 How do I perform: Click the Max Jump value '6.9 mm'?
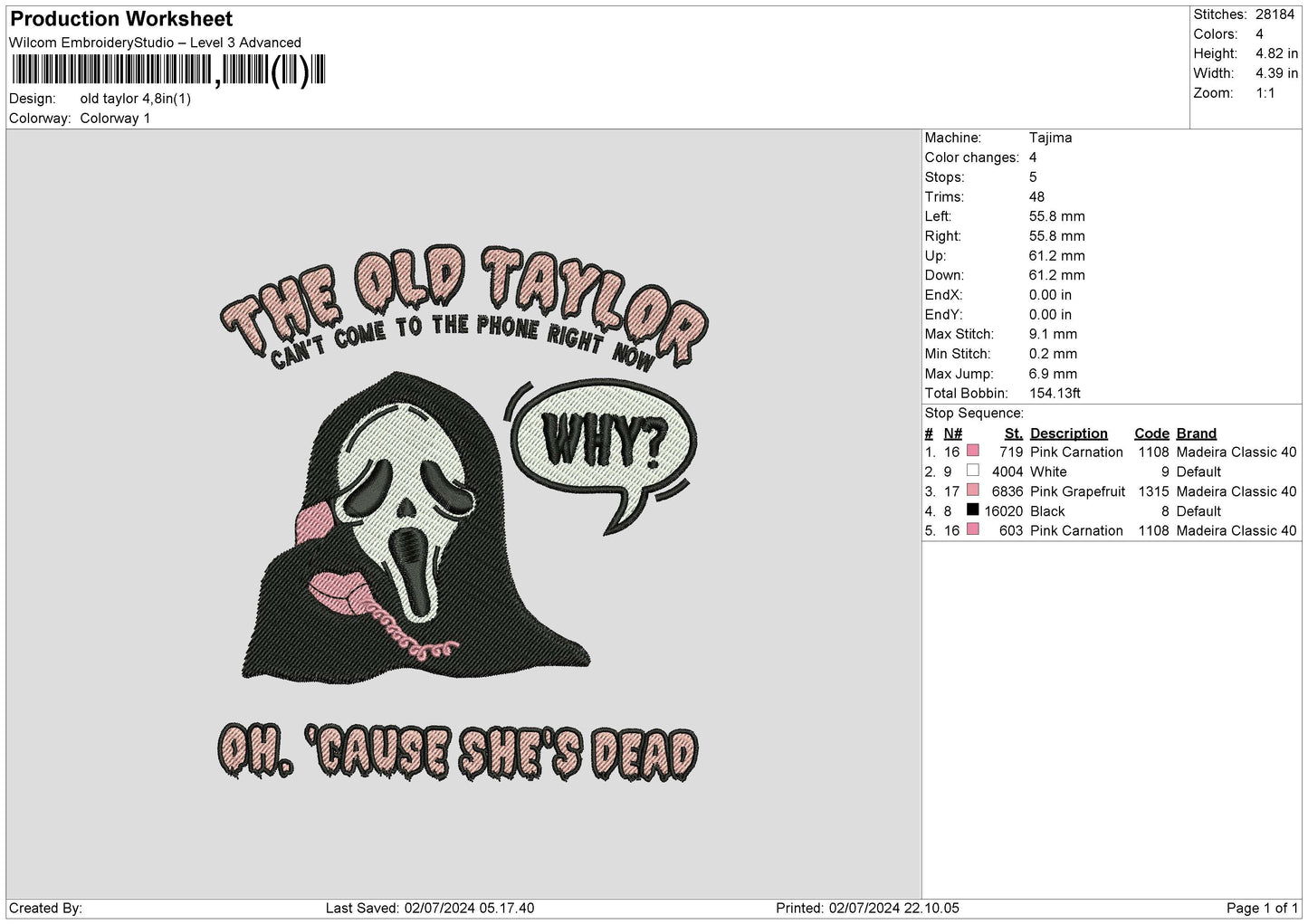[x=1053, y=374]
